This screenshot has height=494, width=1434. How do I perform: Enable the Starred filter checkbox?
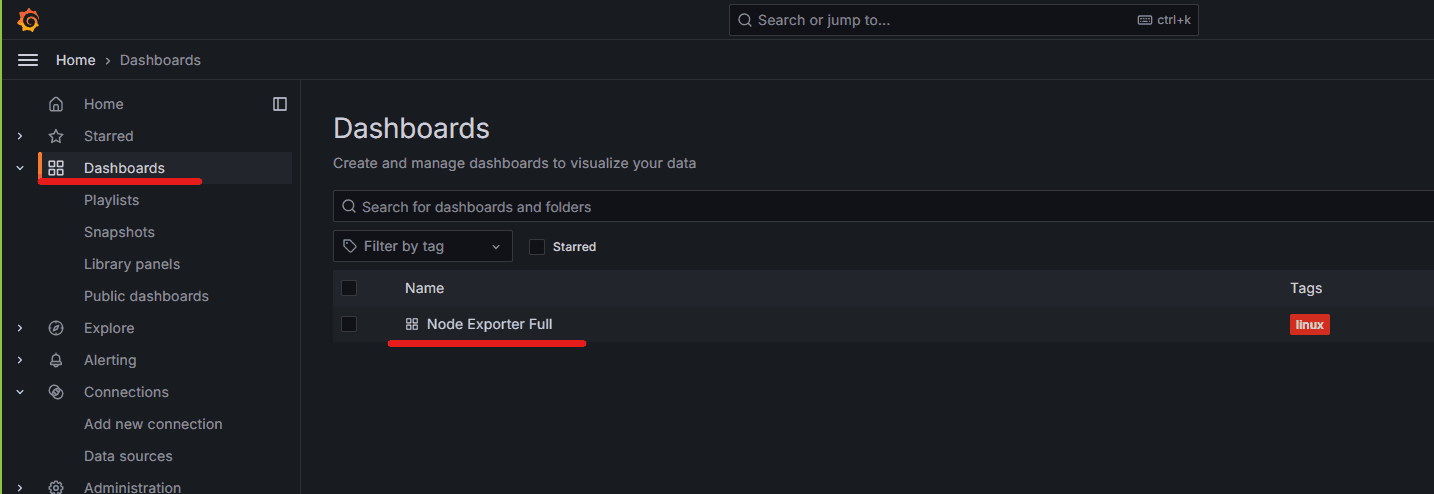coord(537,246)
